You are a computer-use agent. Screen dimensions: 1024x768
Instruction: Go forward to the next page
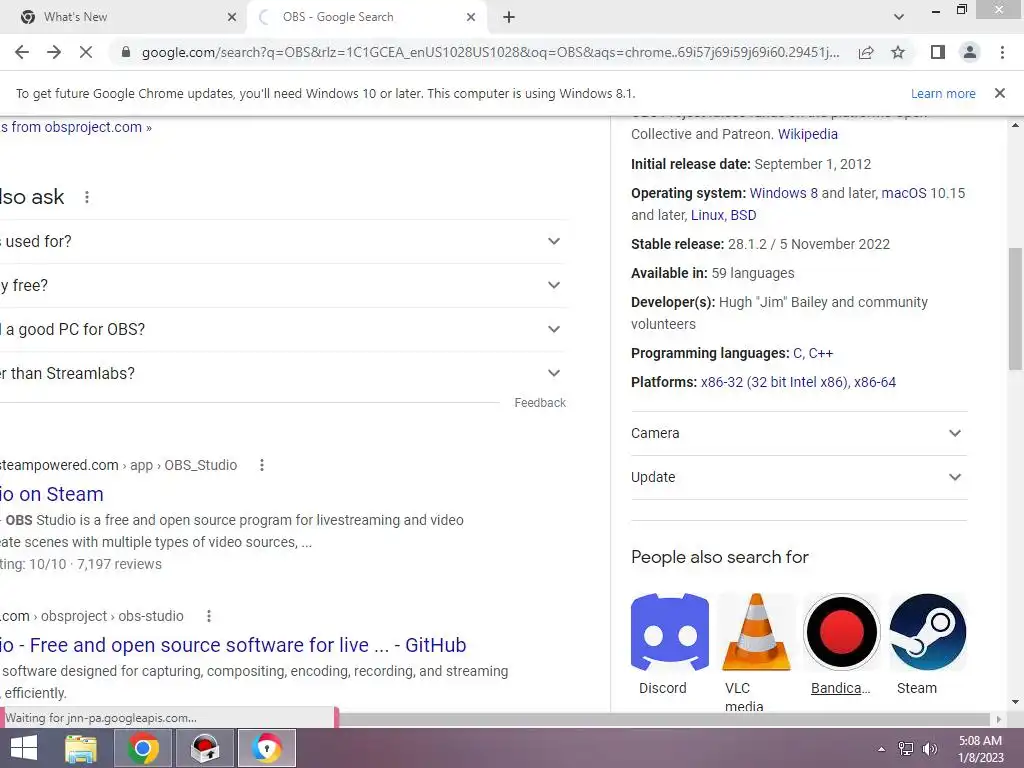tap(54, 52)
